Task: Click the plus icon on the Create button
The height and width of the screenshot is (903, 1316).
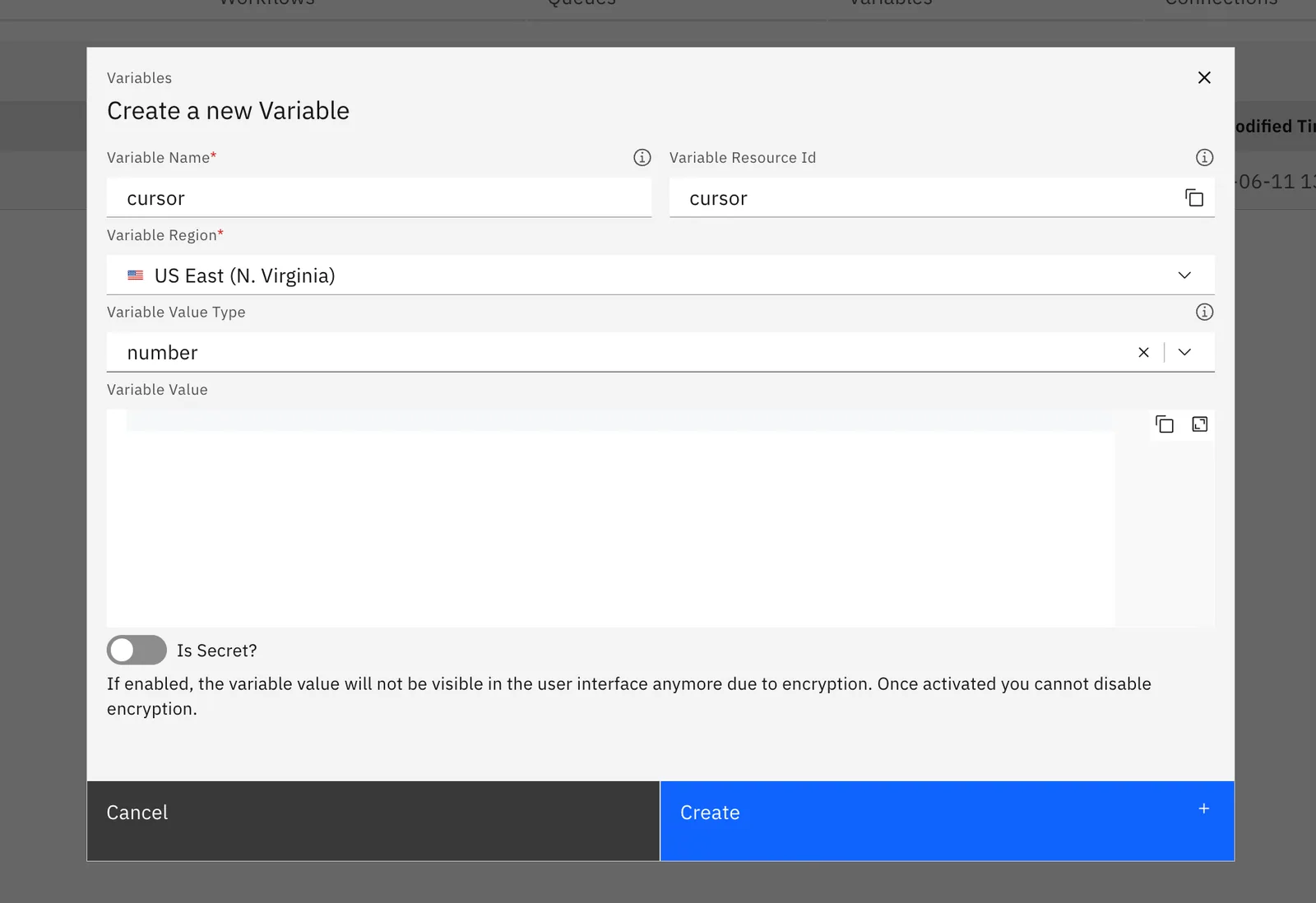Action: tap(1204, 808)
